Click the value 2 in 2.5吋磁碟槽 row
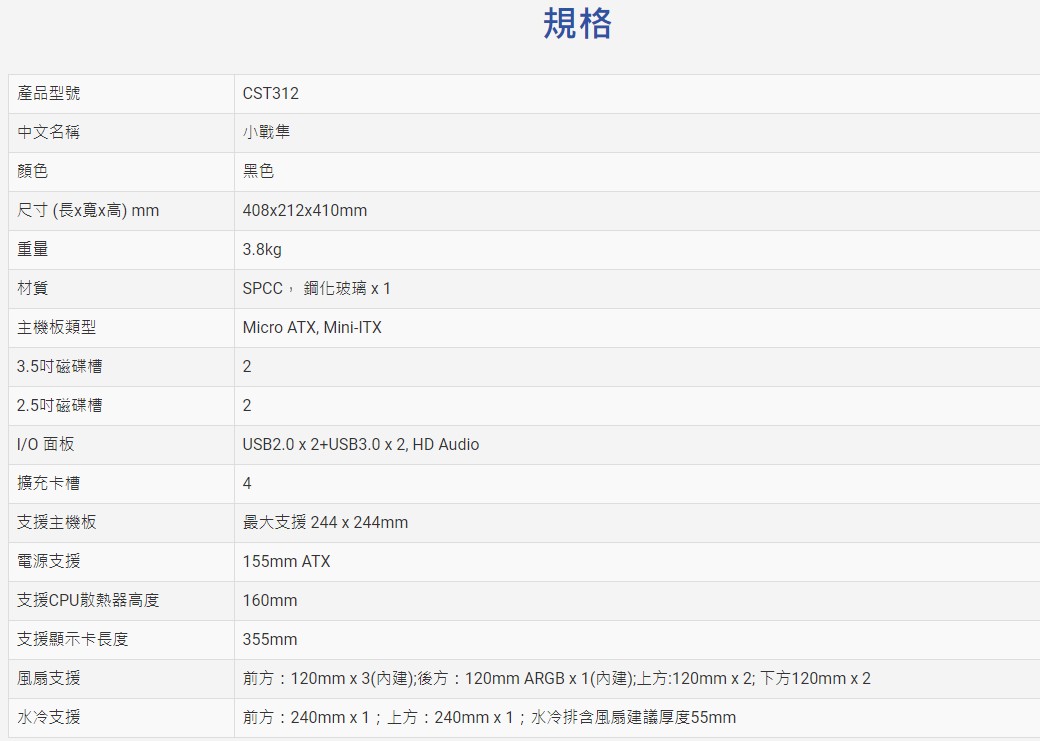Screen dimensions: 1040x741 pyautogui.click(x=247, y=406)
